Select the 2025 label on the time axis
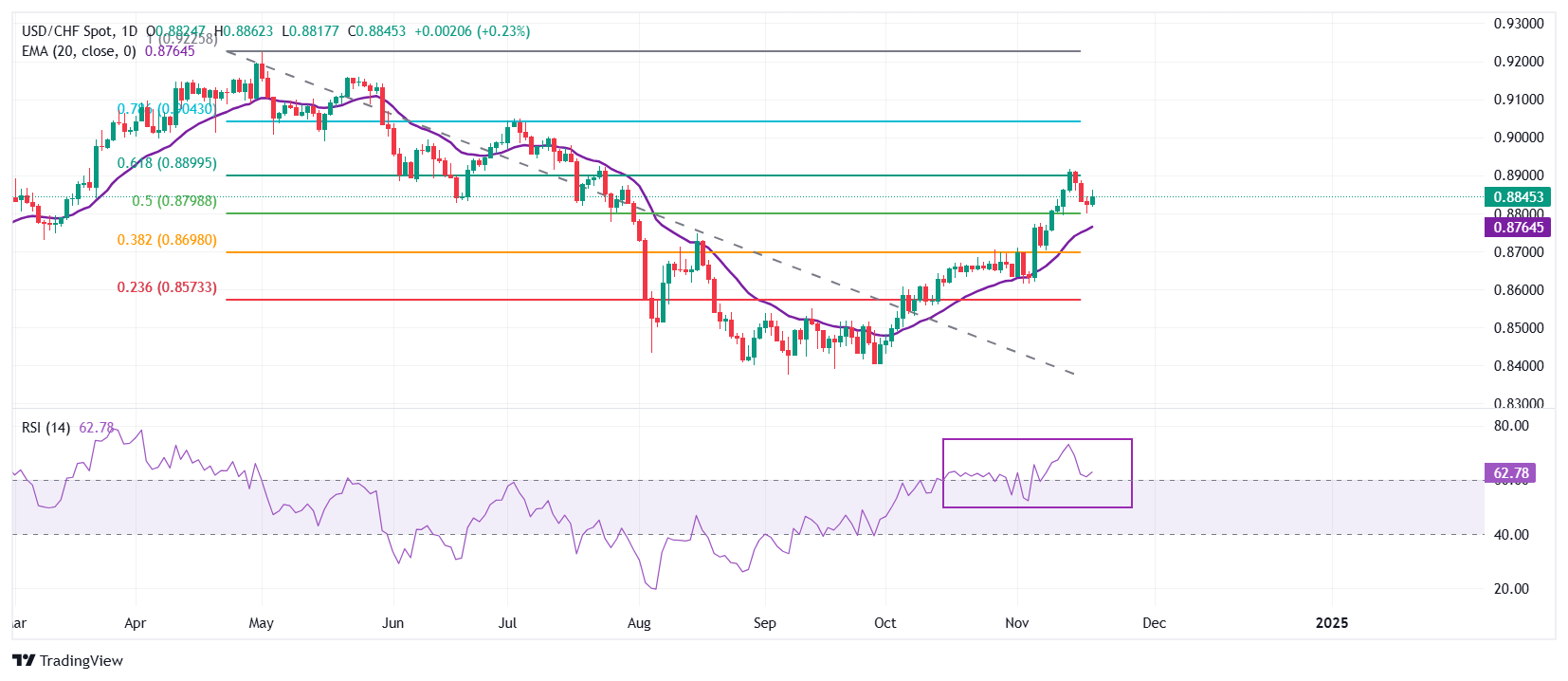This screenshot has height=681, width=1568. (x=1332, y=623)
